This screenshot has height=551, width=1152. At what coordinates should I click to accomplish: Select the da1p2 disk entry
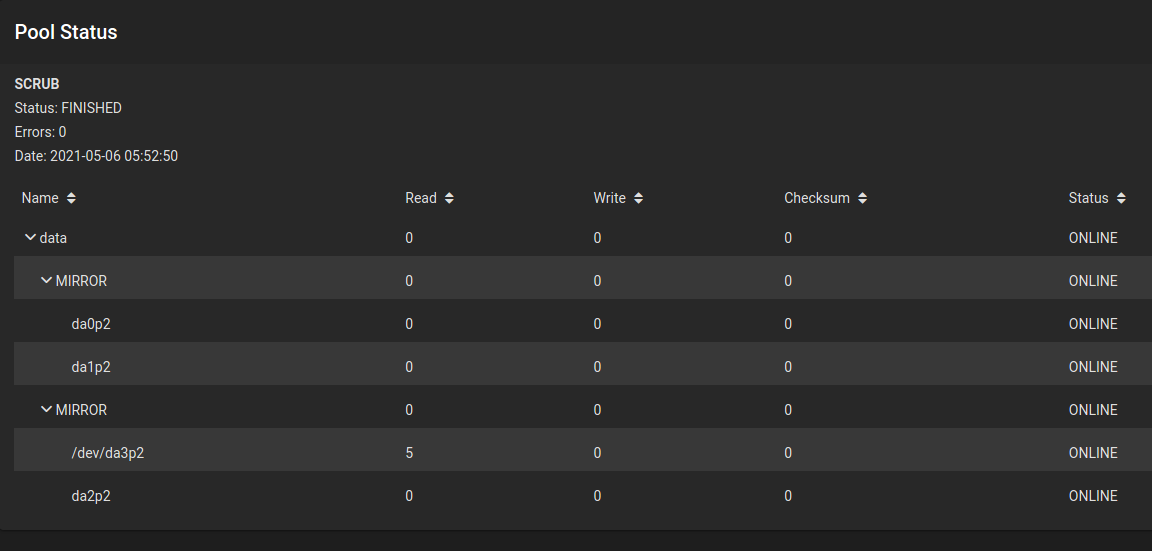click(x=583, y=367)
